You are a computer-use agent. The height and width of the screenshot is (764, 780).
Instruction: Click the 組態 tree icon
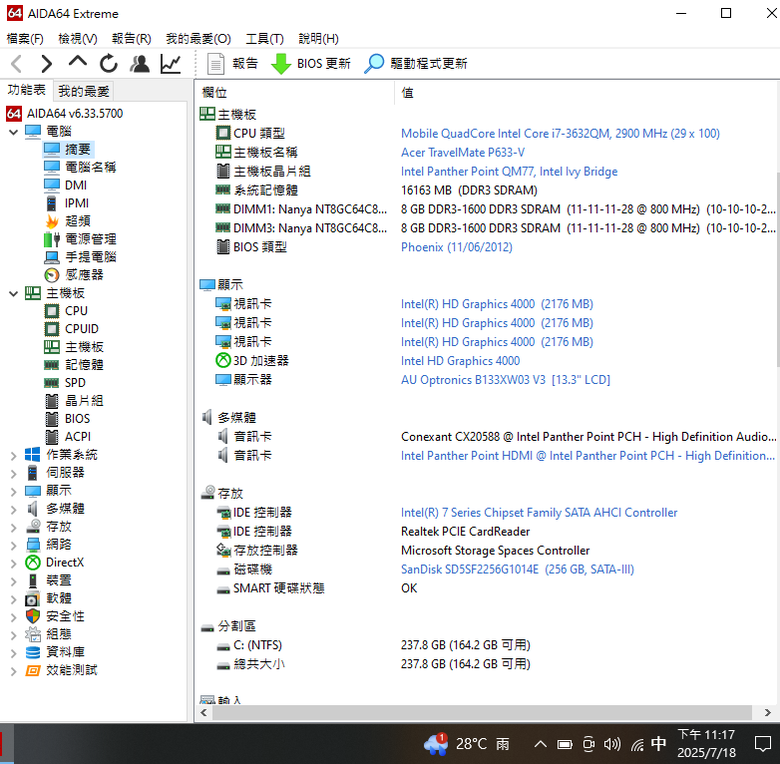point(33,635)
